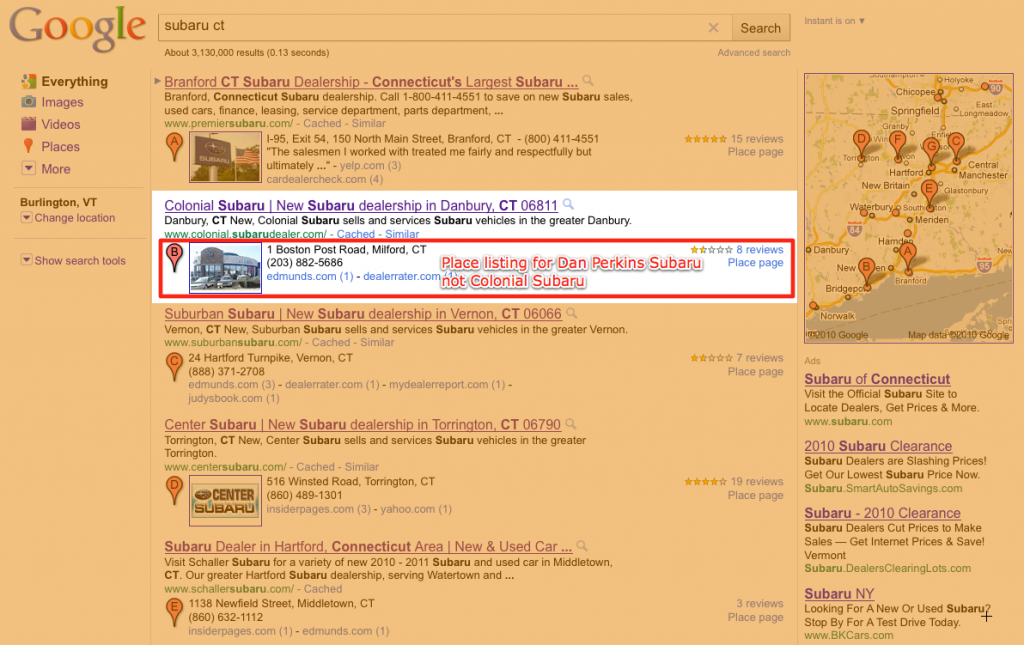The width and height of the screenshot is (1024, 645).
Task: Click marker C on the map
Action: point(957,147)
